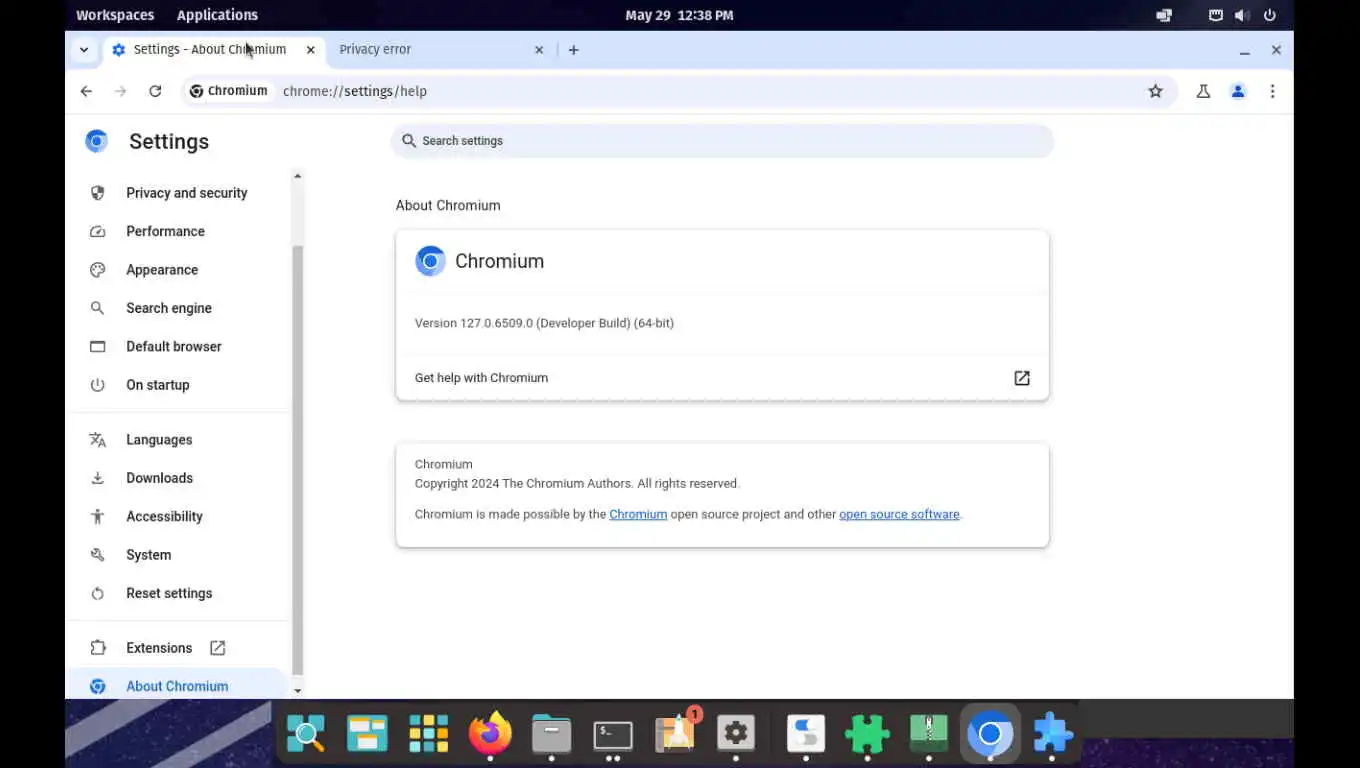
Task: Open the green puzzle Extensions app
Action: click(867, 734)
